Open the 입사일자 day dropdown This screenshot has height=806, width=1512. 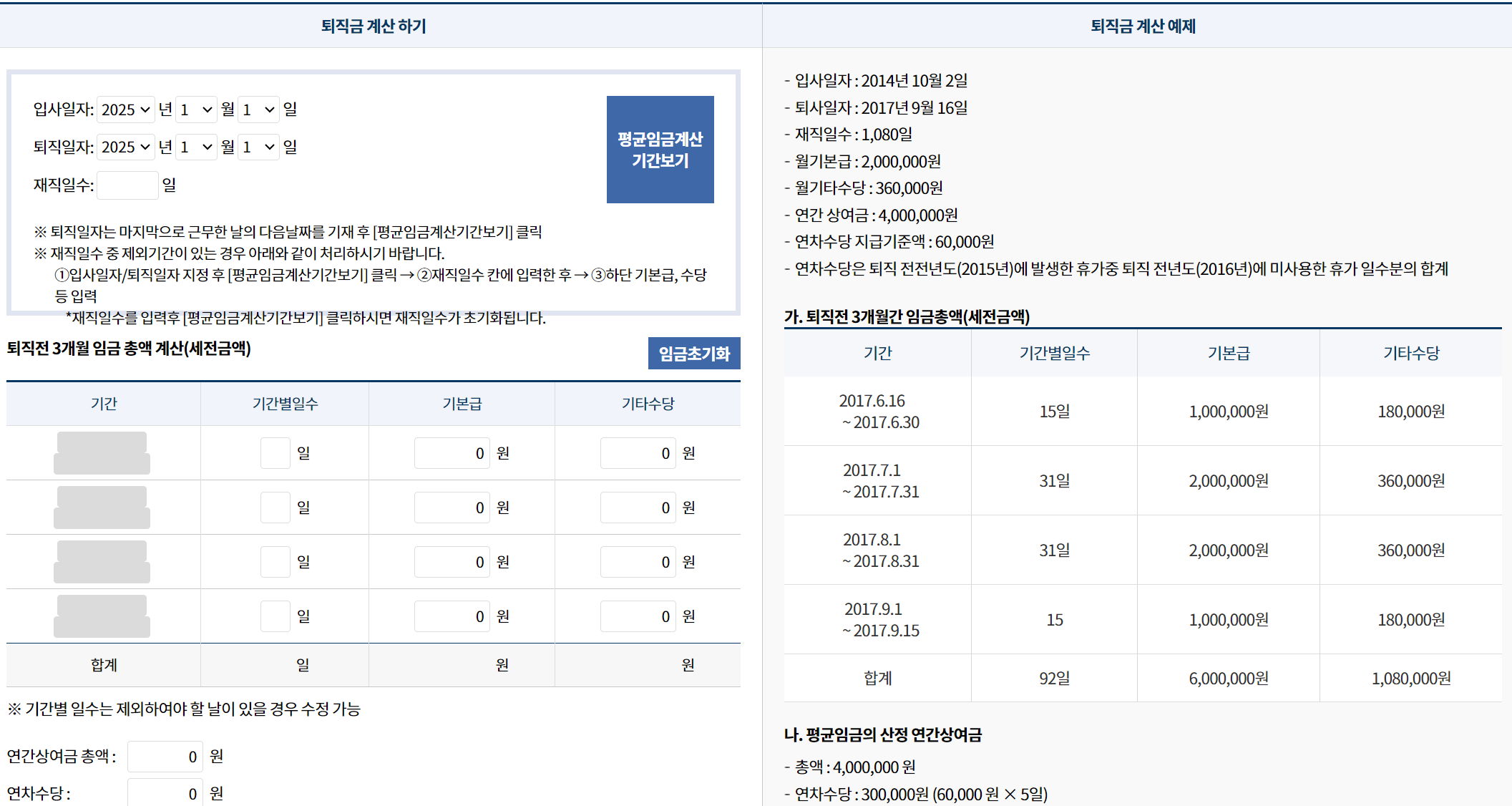pos(258,109)
